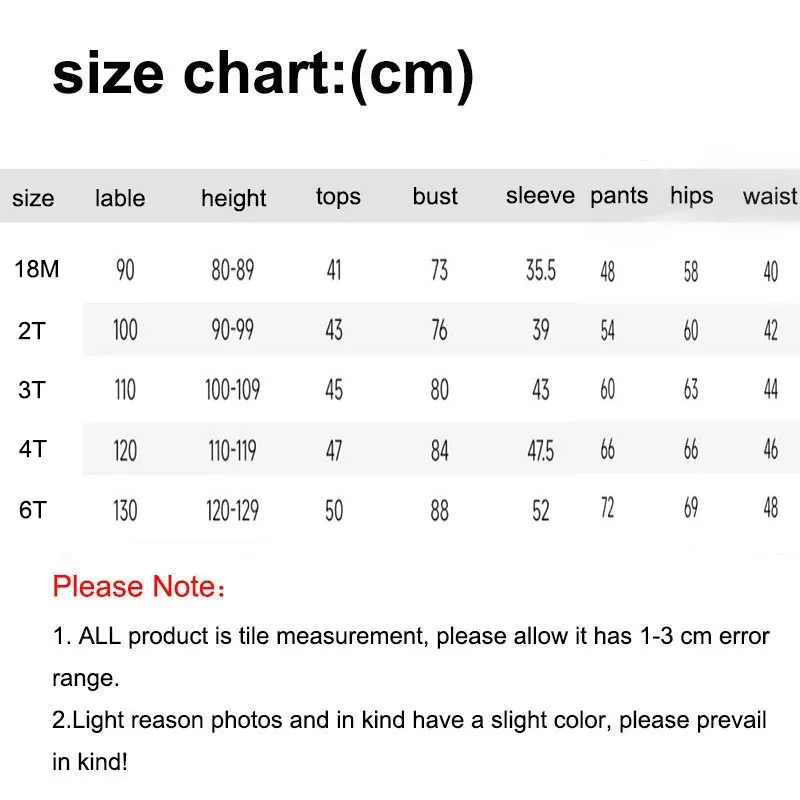
Task: Select the 18M size row label
Action: pyautogui.click(x=37, y=269)
